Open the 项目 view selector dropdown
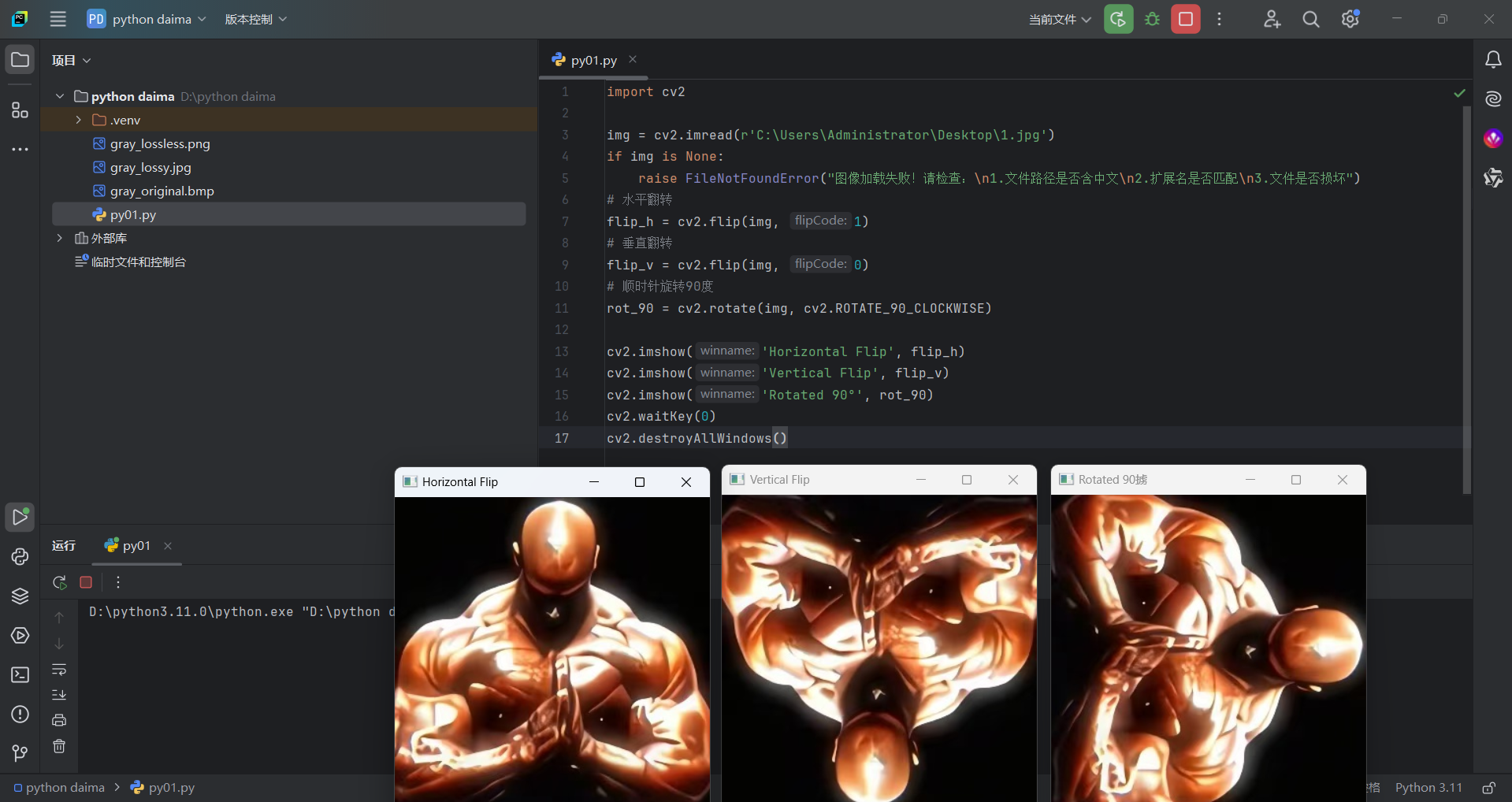 [x=71, y=60]
